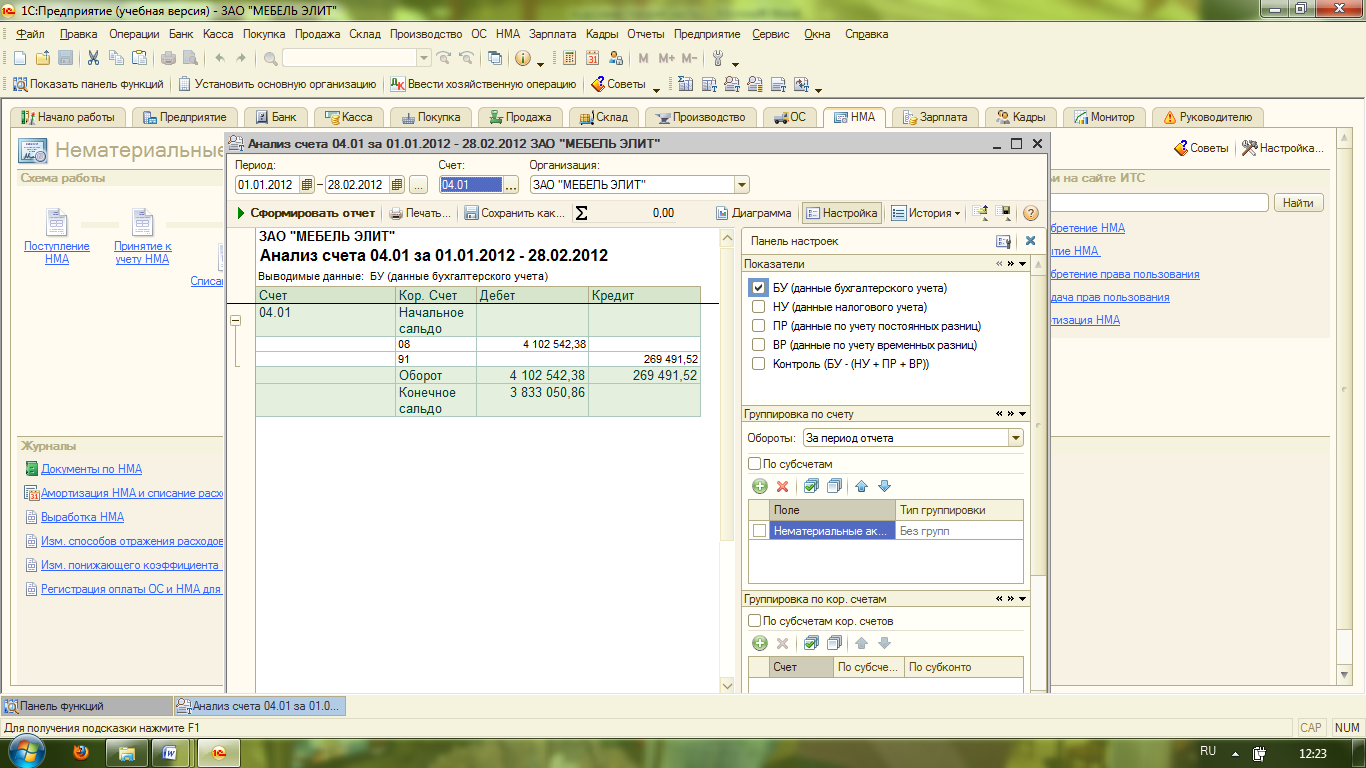The width and height of the screenshot is (1366, 768).
Task: Open the Организация dropdown
Action: click(x=741, y=185)
